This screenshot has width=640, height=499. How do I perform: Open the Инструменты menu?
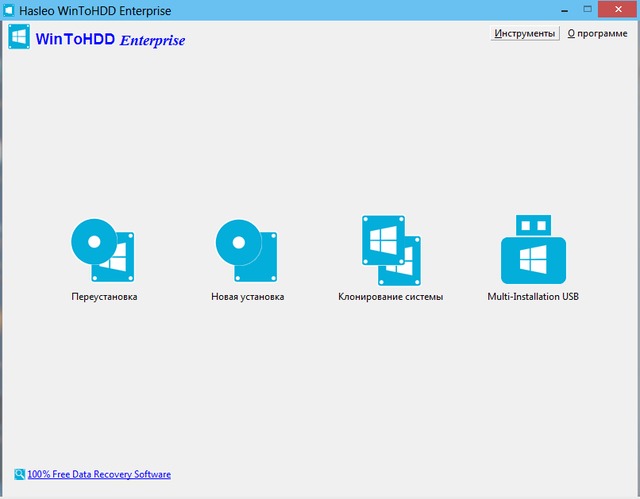pyautogui.click(x=524, y=33)
